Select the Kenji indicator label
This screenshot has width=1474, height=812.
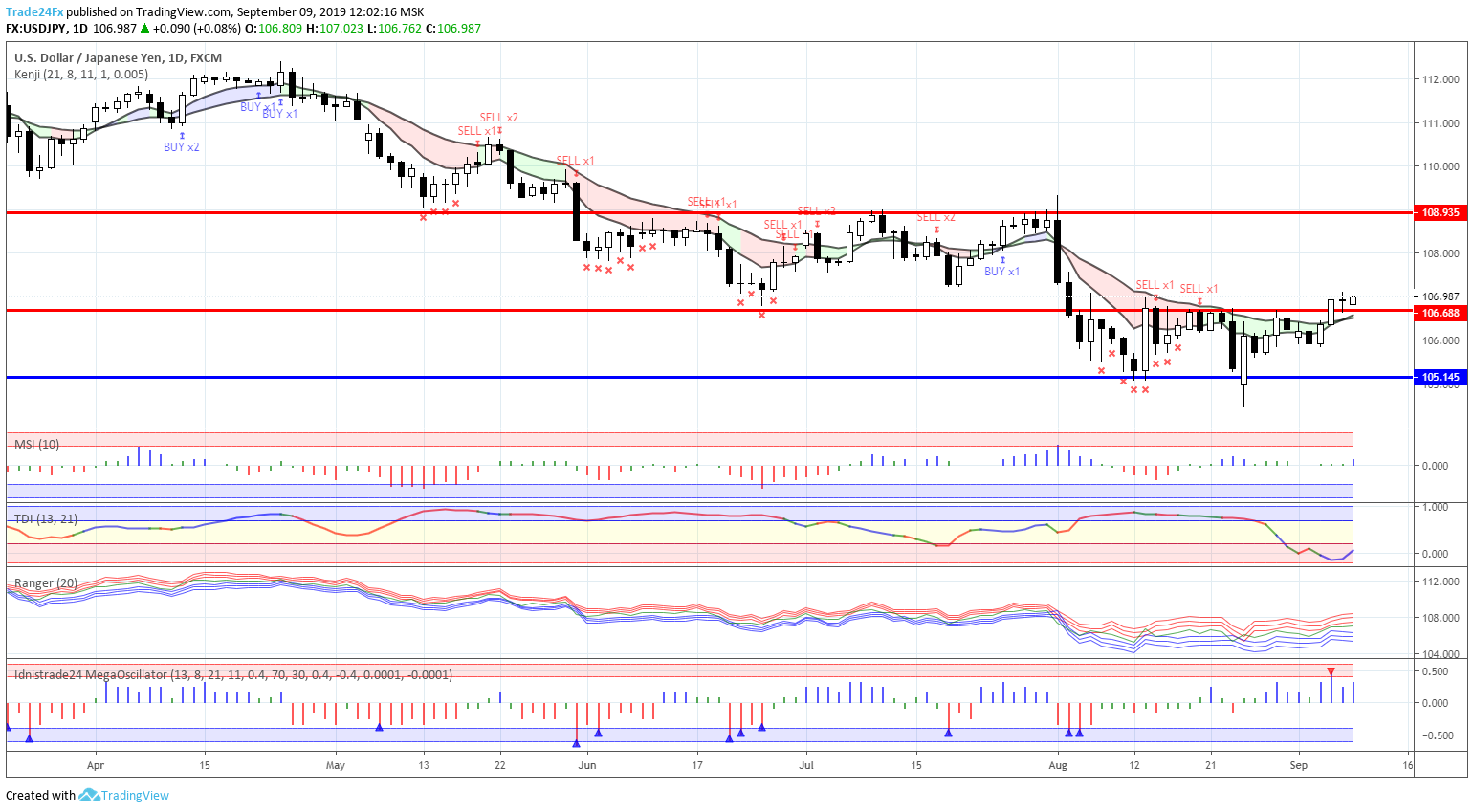tap(81, 75)
